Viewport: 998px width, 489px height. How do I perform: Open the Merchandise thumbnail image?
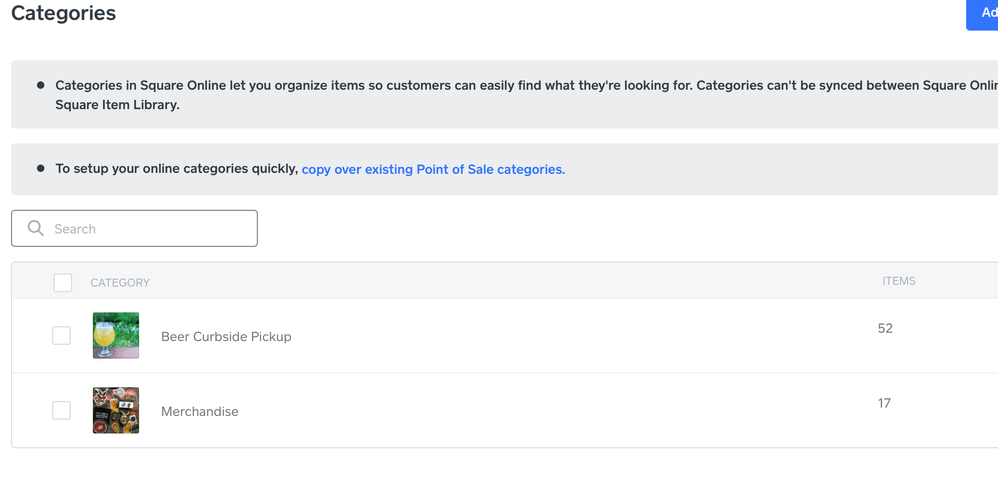(x=116, y=410)
